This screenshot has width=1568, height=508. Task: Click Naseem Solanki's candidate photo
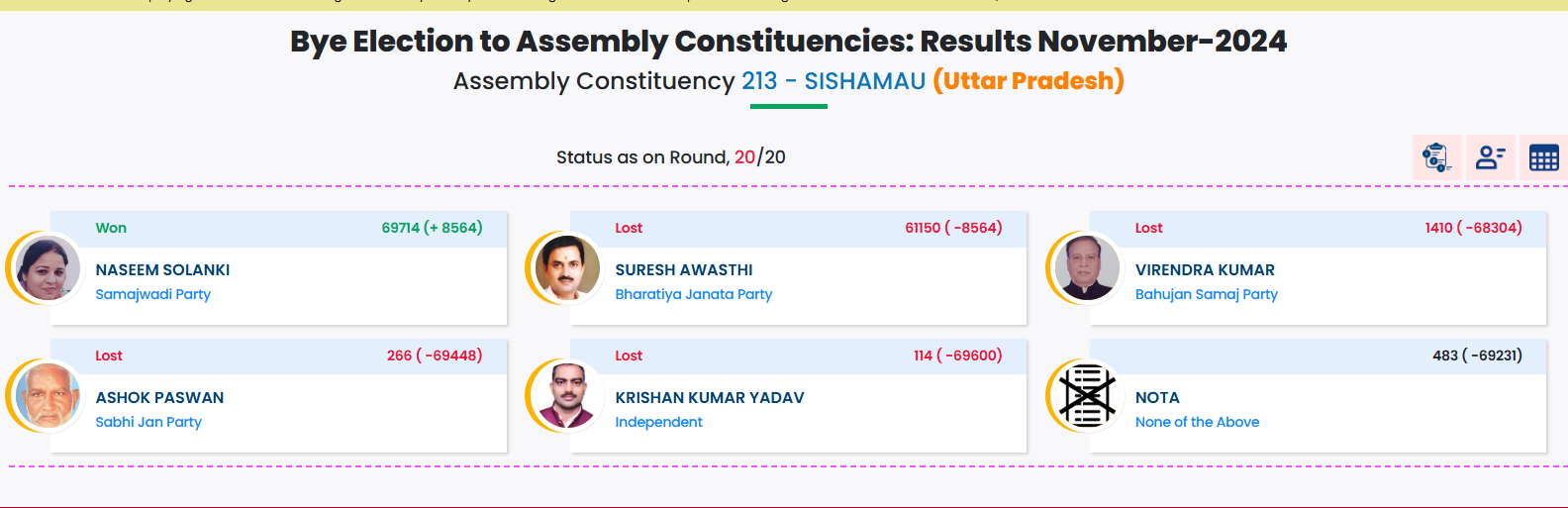[49, 268]
